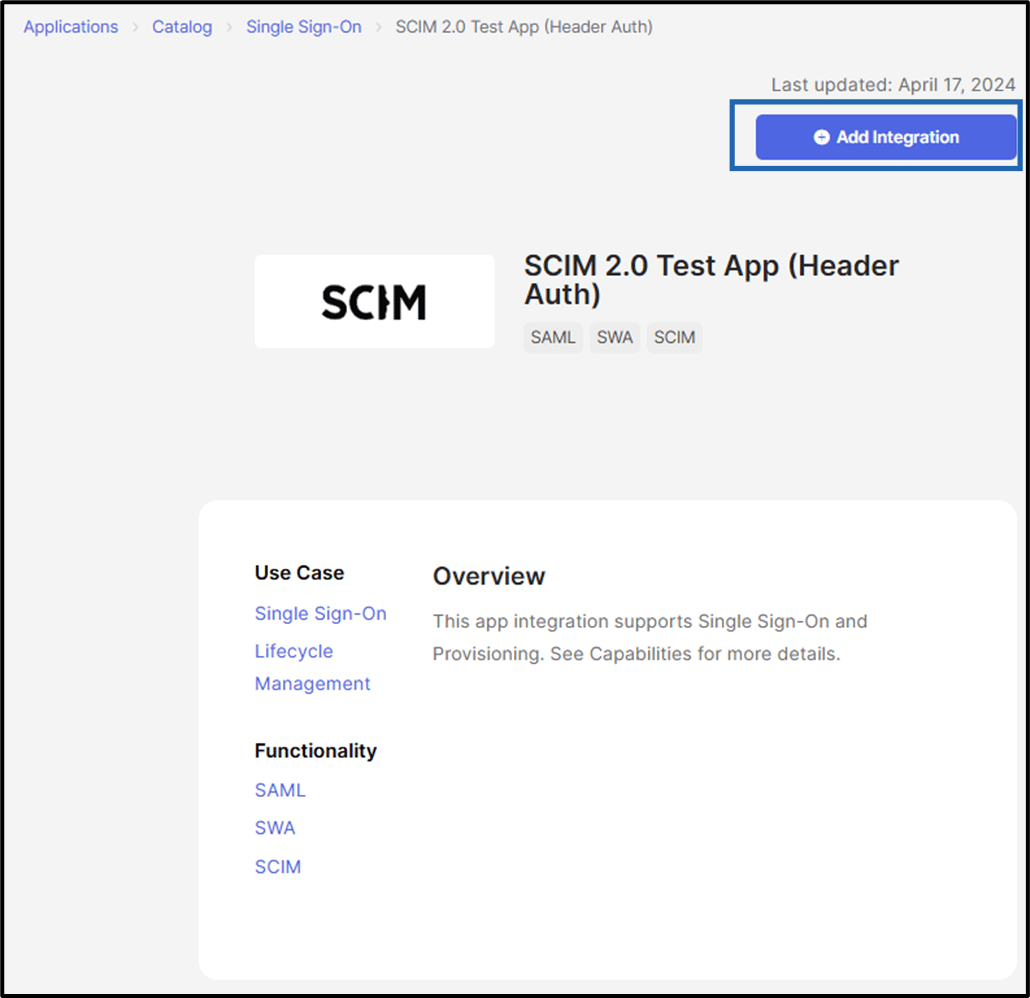Go to the Catalog breadcrumb
This screenshot has width=1030, height=998.
click(182, 27)
